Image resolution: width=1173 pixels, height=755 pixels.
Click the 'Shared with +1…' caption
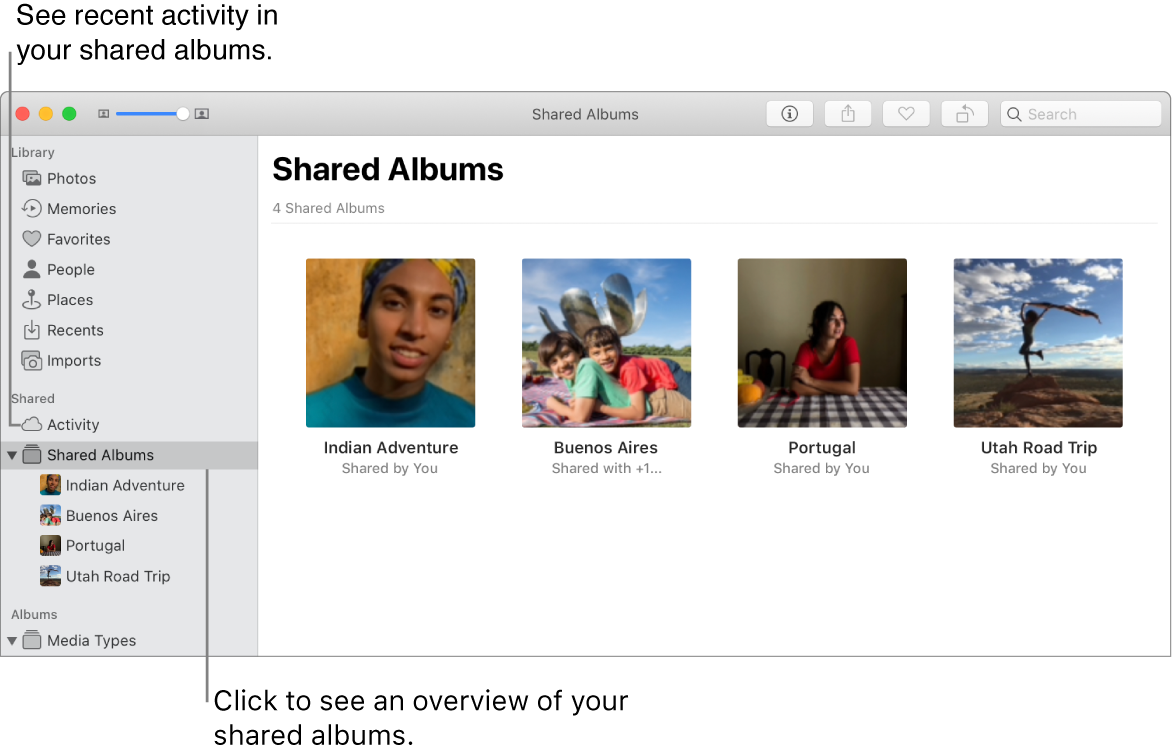pos(607,468)
